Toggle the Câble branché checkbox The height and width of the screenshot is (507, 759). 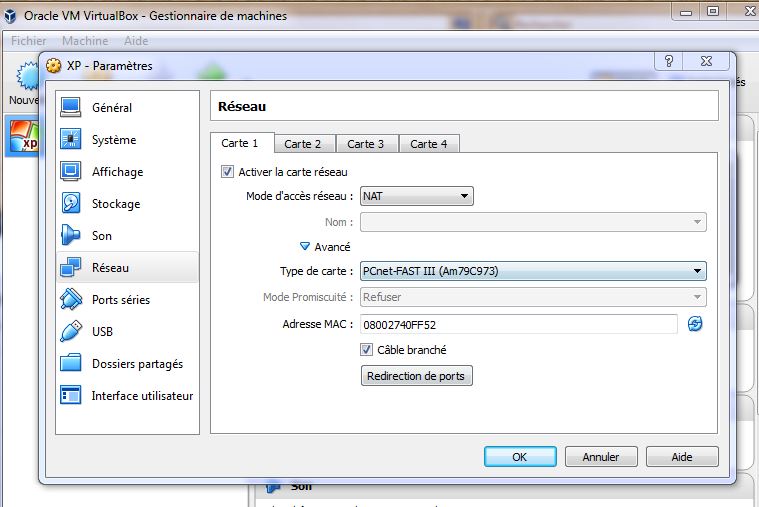point(366,350)
